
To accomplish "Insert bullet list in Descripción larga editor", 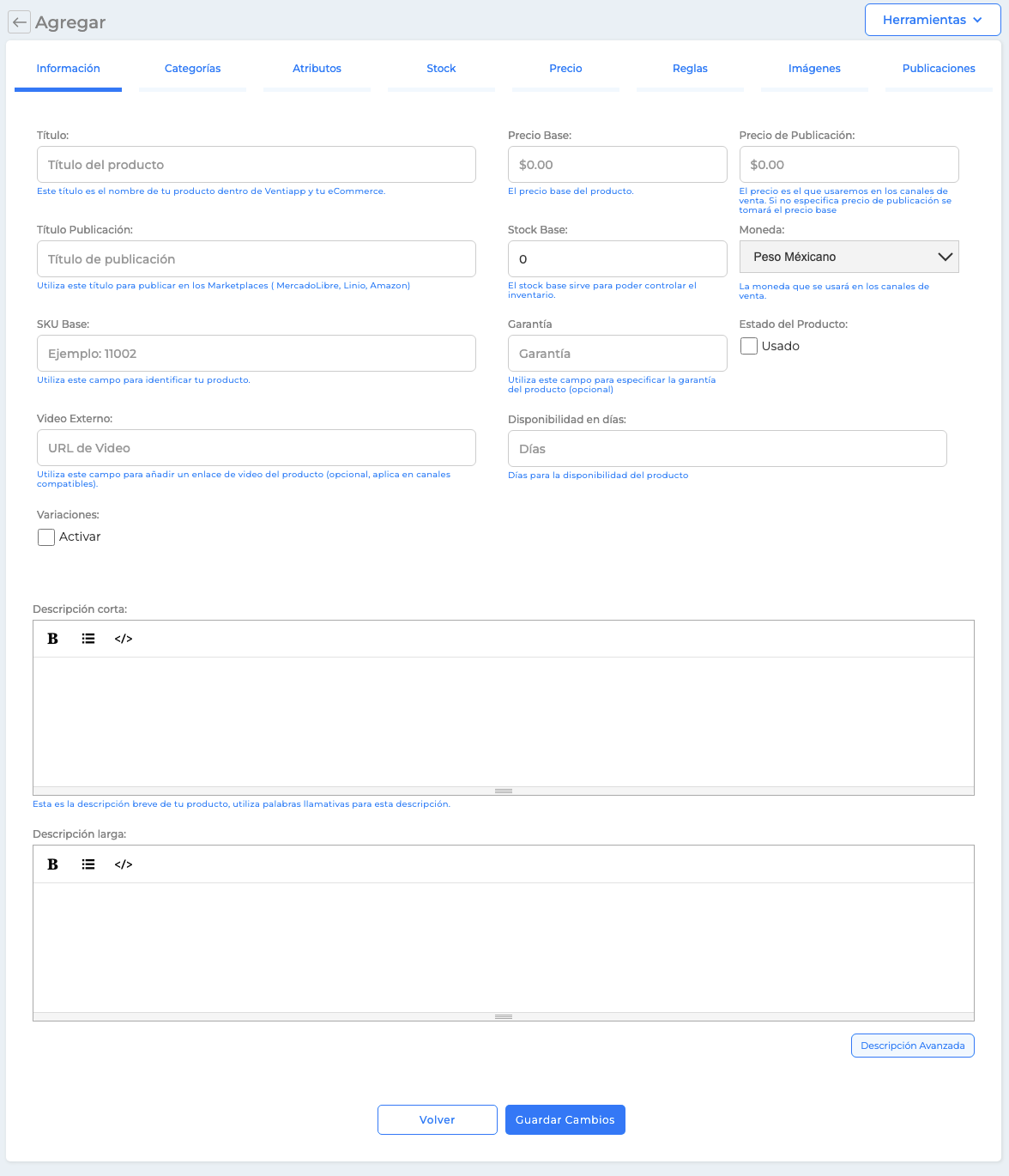I will click(x=88, y=864).
